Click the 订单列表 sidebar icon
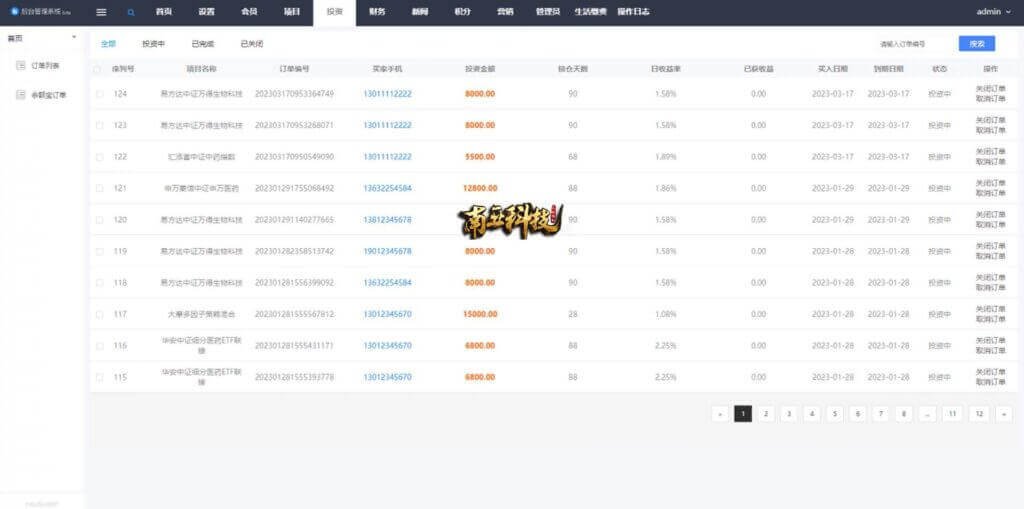The width and height of the screenshot is (1024, 509). 21,65
